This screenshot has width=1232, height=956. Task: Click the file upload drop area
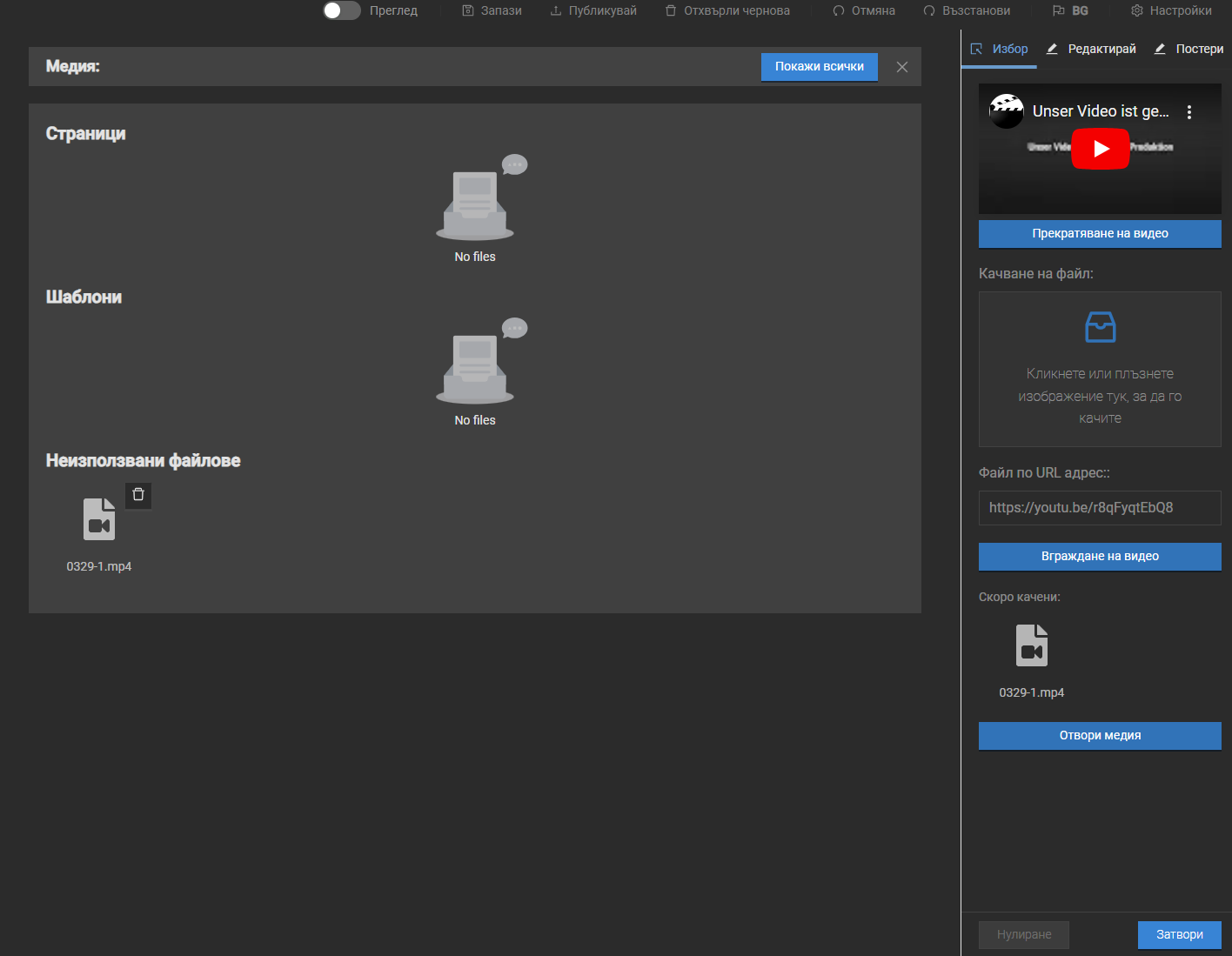[x=1100, y=370]
